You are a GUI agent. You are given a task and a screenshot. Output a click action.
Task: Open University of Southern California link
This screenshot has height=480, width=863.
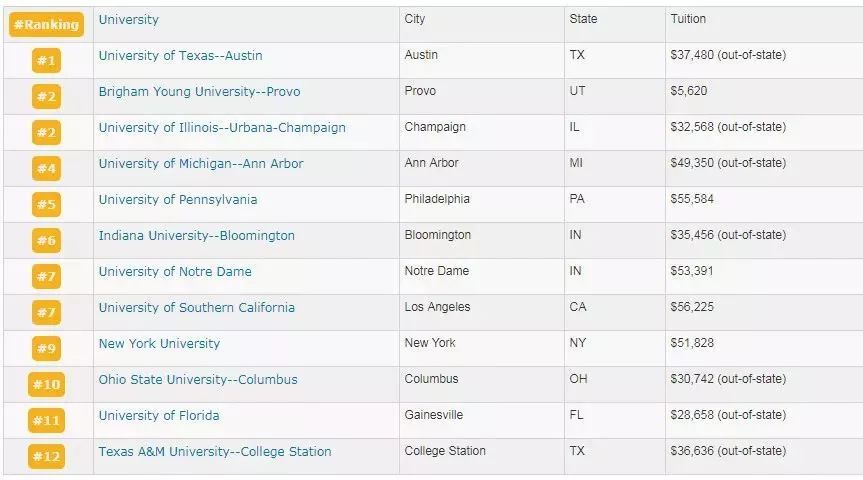[x=196, y=308]
